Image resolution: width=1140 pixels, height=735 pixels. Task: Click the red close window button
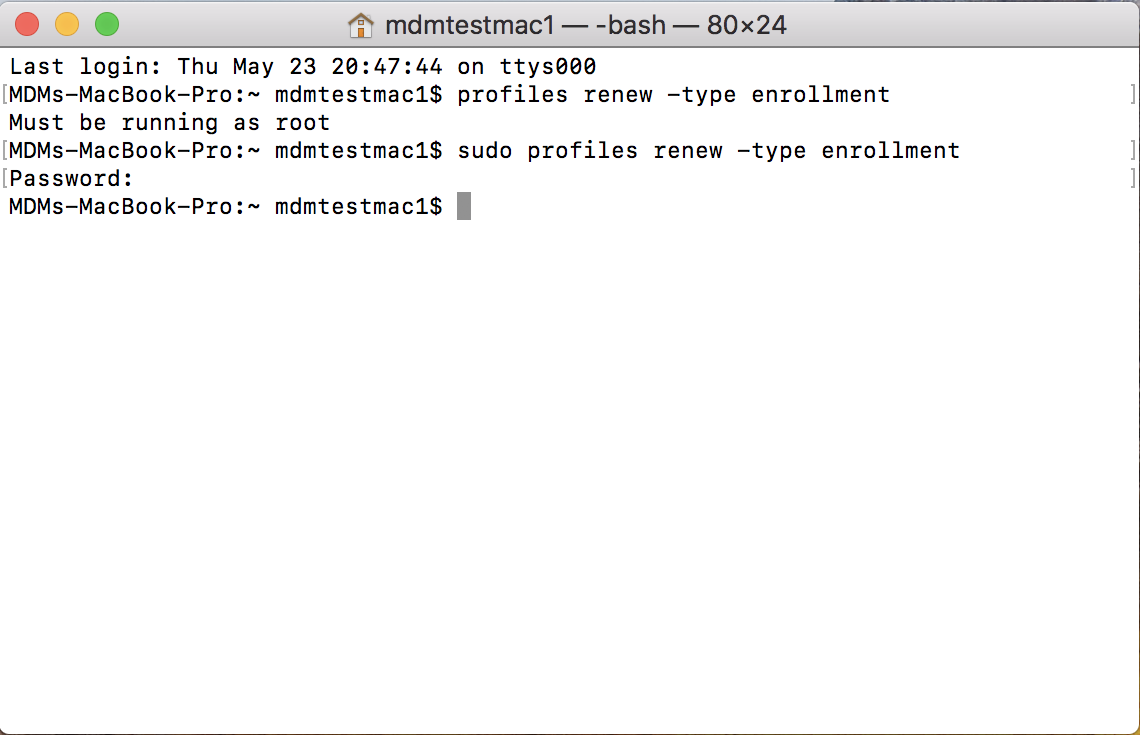coord(27,25)
